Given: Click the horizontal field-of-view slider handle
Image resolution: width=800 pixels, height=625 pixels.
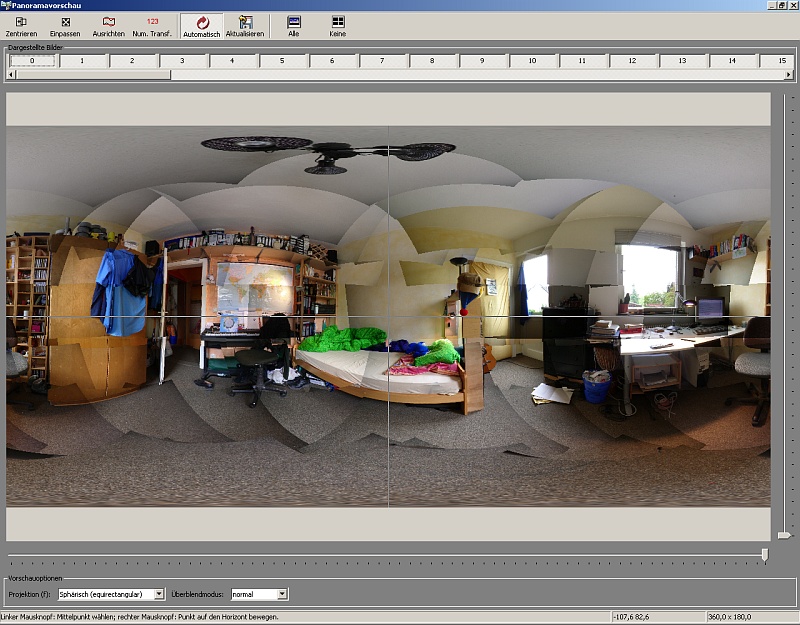Looking at the screenshot, I should click(765, 554).
